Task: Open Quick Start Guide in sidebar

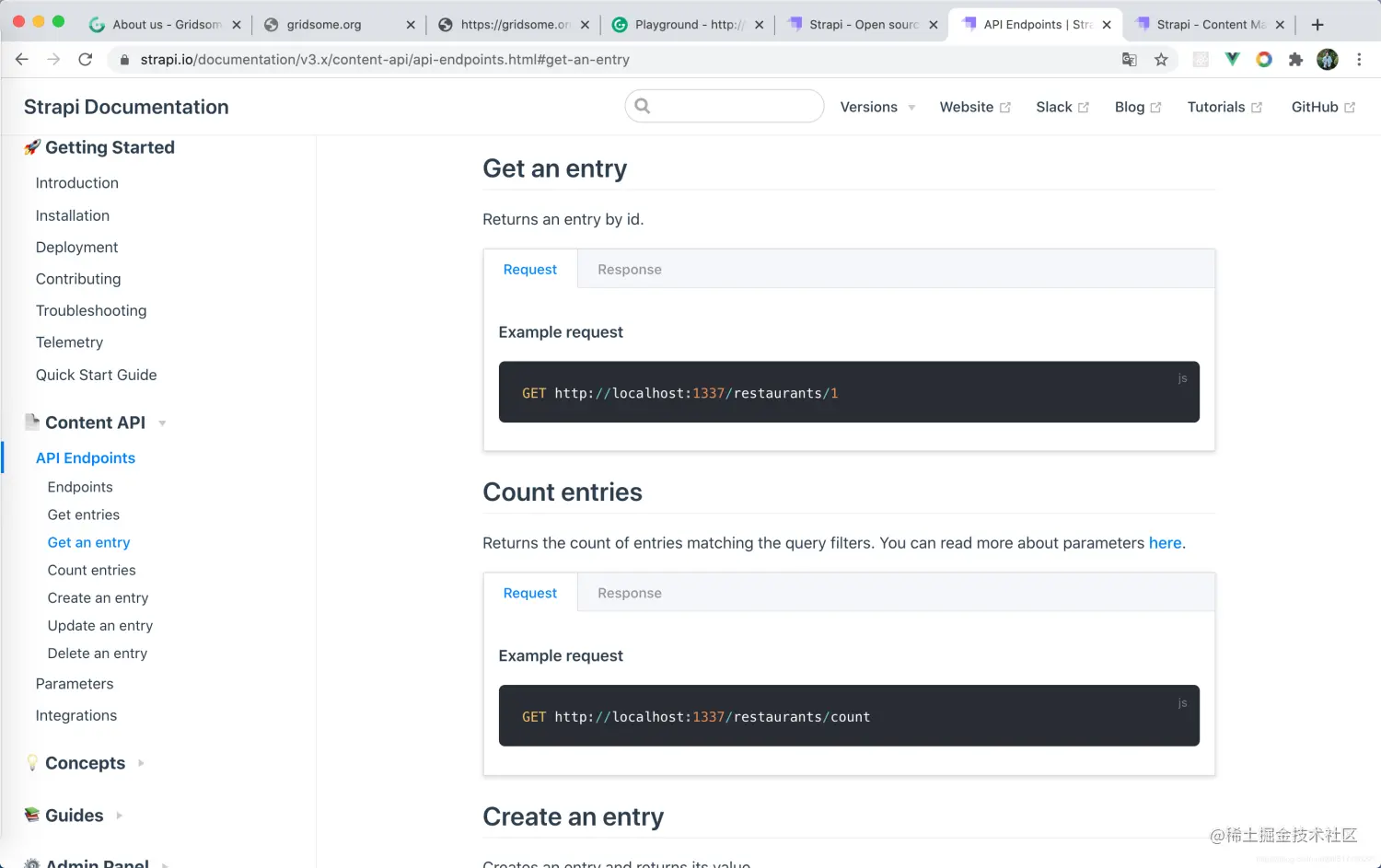Action: pos(97,375)
